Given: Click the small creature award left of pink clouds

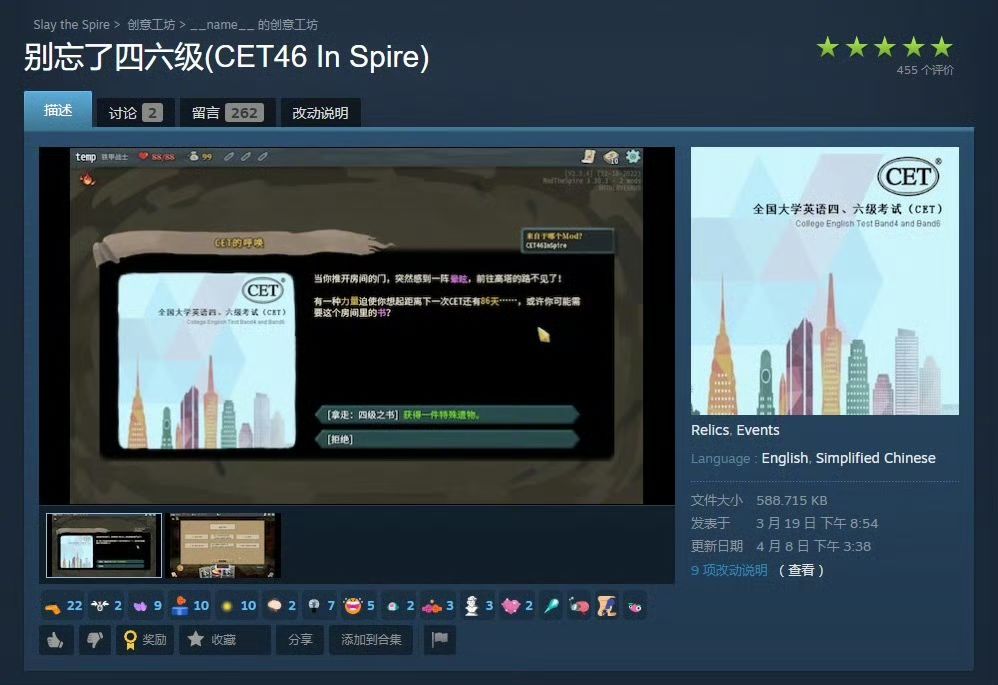Looking at the screenshot, I should (x=399, y=606).
